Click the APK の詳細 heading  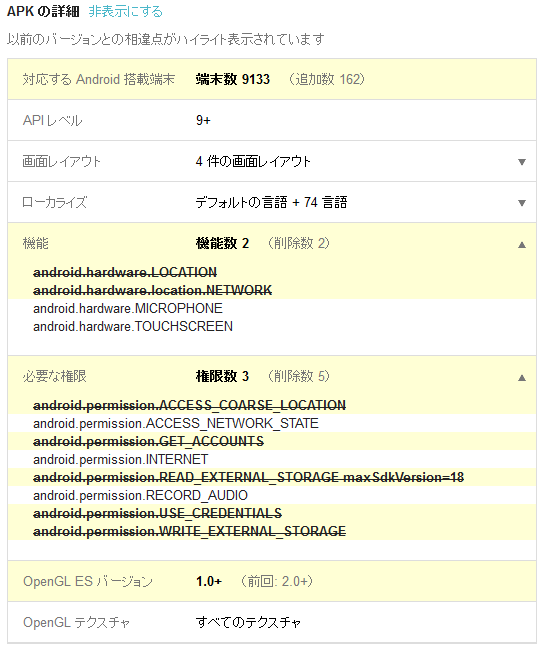pos(43,12)
